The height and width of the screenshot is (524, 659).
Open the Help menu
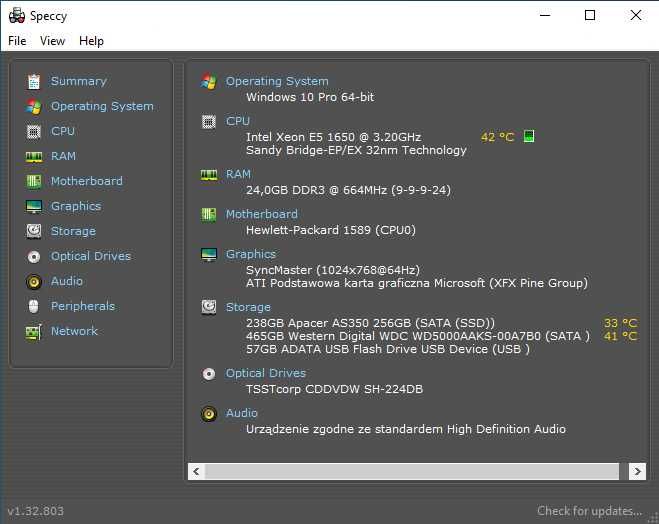91,41
